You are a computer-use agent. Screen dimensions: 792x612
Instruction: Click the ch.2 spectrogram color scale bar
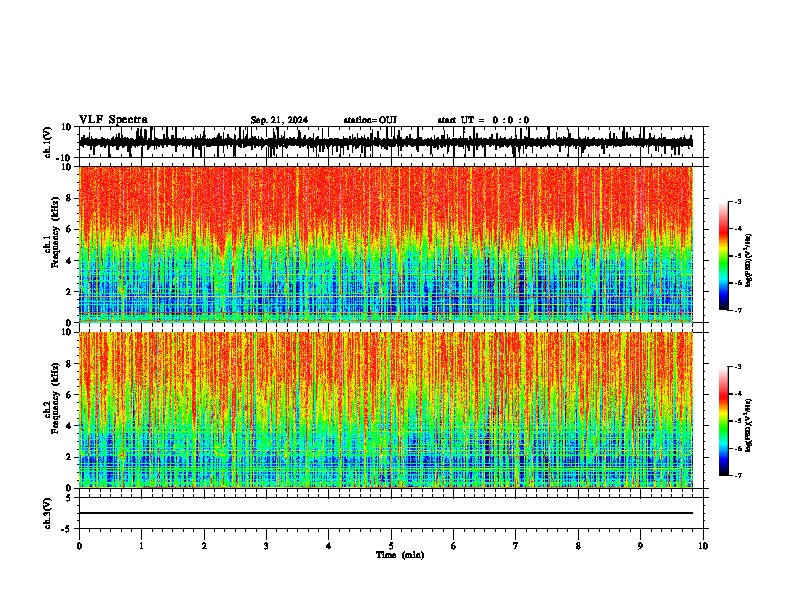pyautogui.click(x=724, y=421)
